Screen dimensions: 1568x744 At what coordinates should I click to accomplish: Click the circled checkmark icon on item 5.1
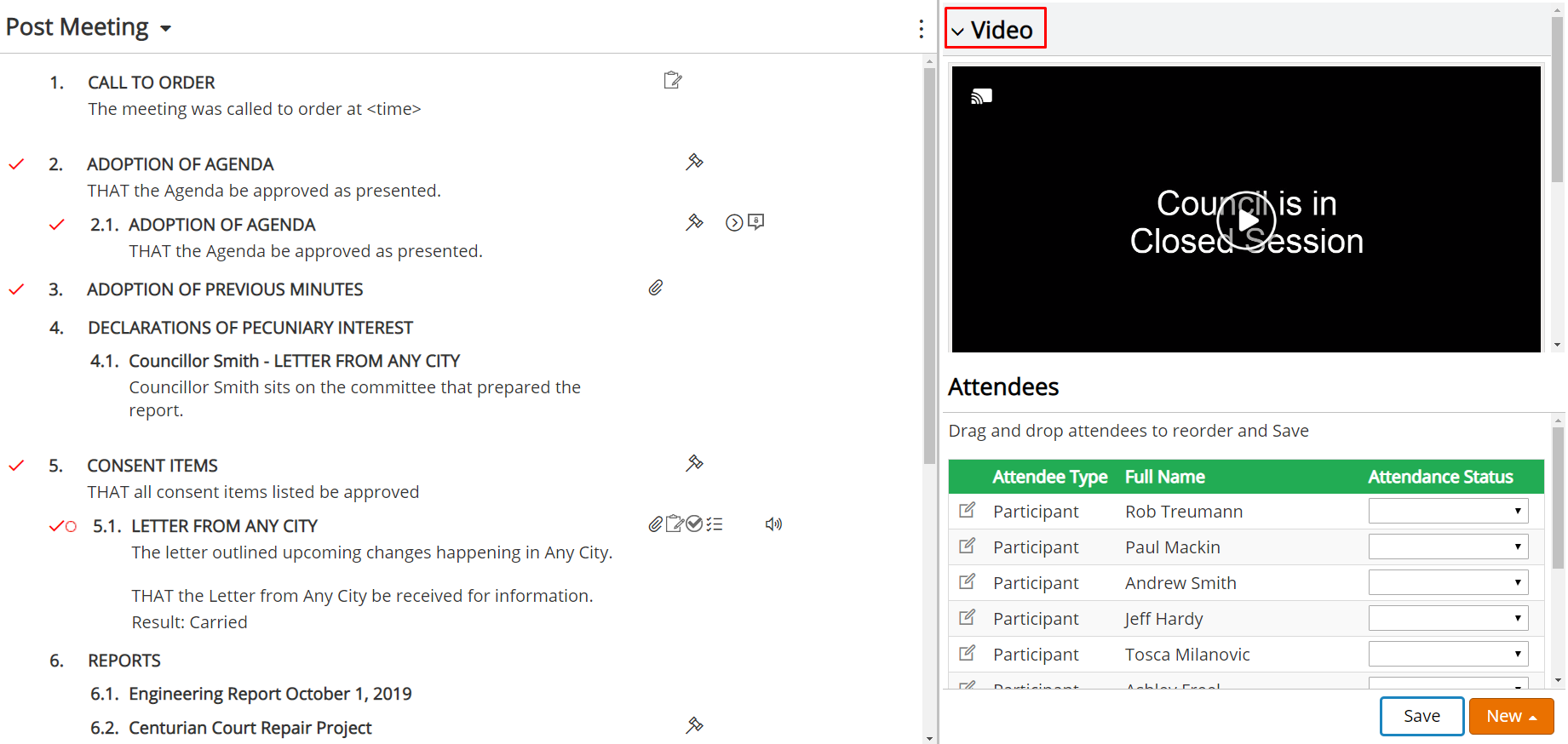tap(694, 524)
